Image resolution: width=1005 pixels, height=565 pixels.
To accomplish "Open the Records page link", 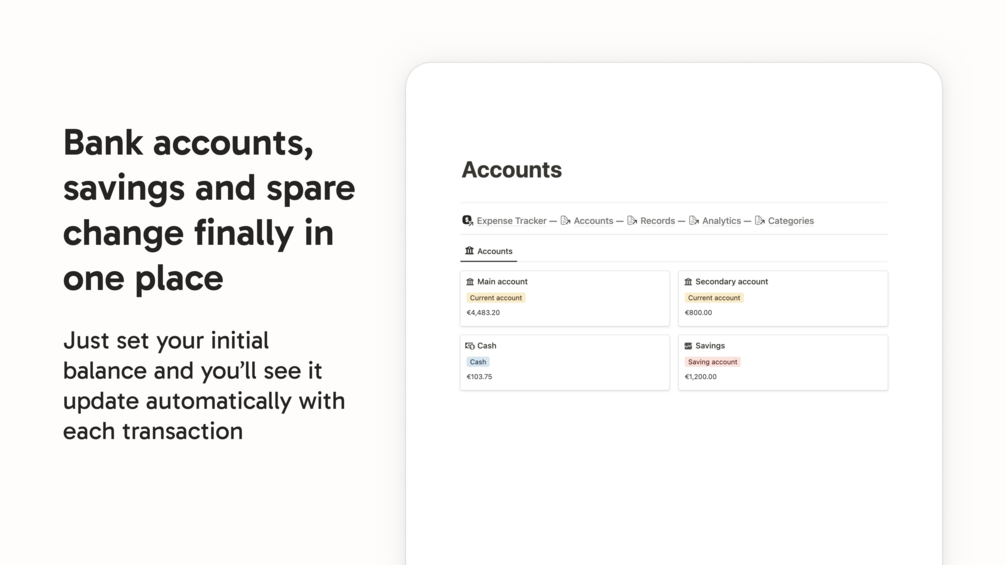I will coord(658,220).
